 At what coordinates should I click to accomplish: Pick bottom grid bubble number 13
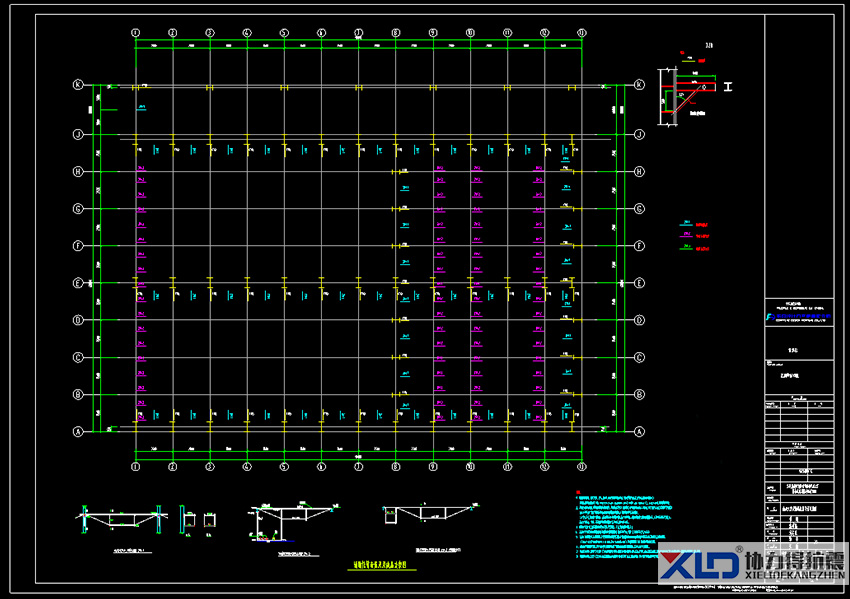(x=582, y=466)
